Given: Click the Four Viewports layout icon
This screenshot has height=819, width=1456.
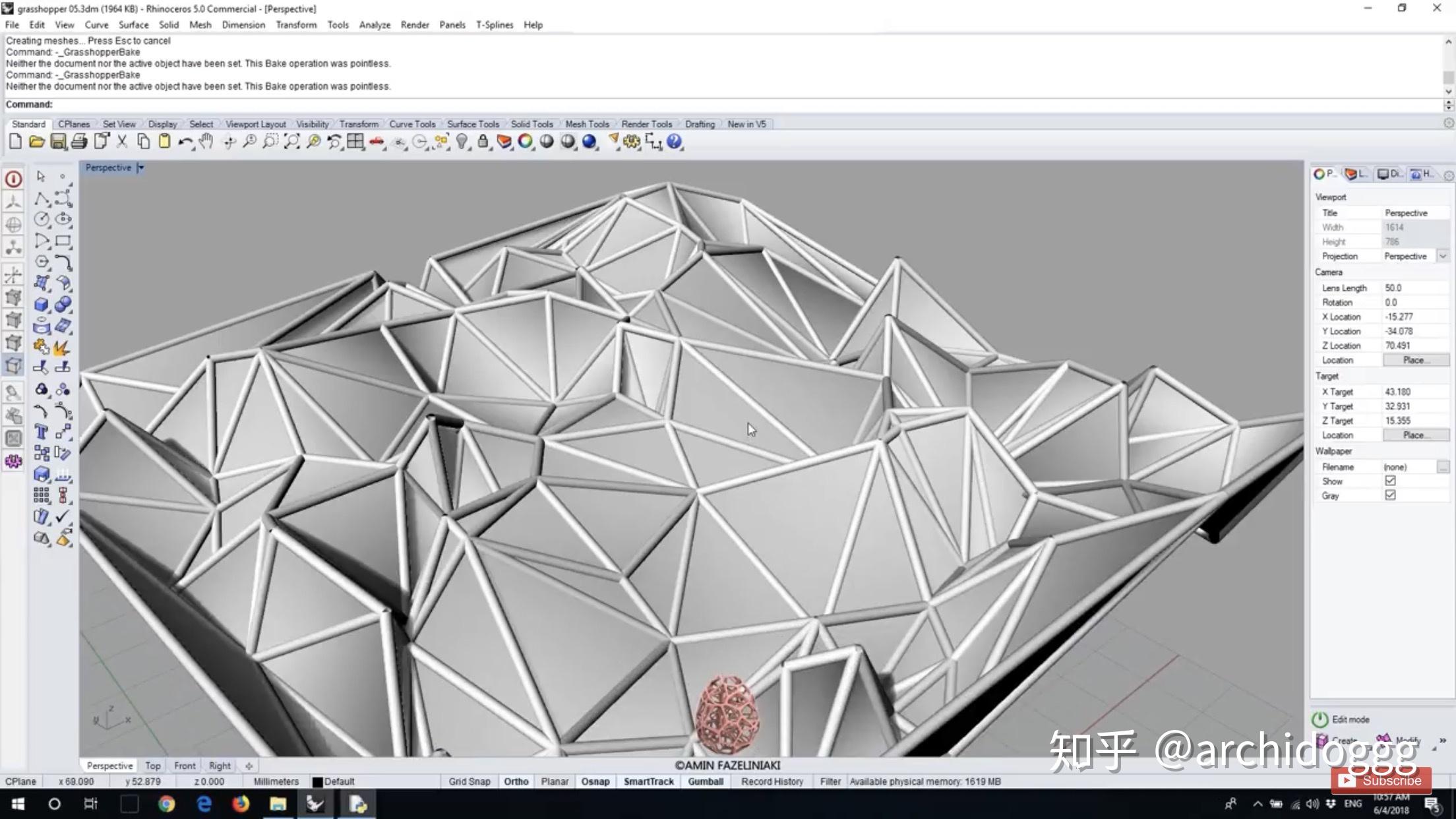Looking at the screenshot, I should click(x=355, y=142).
